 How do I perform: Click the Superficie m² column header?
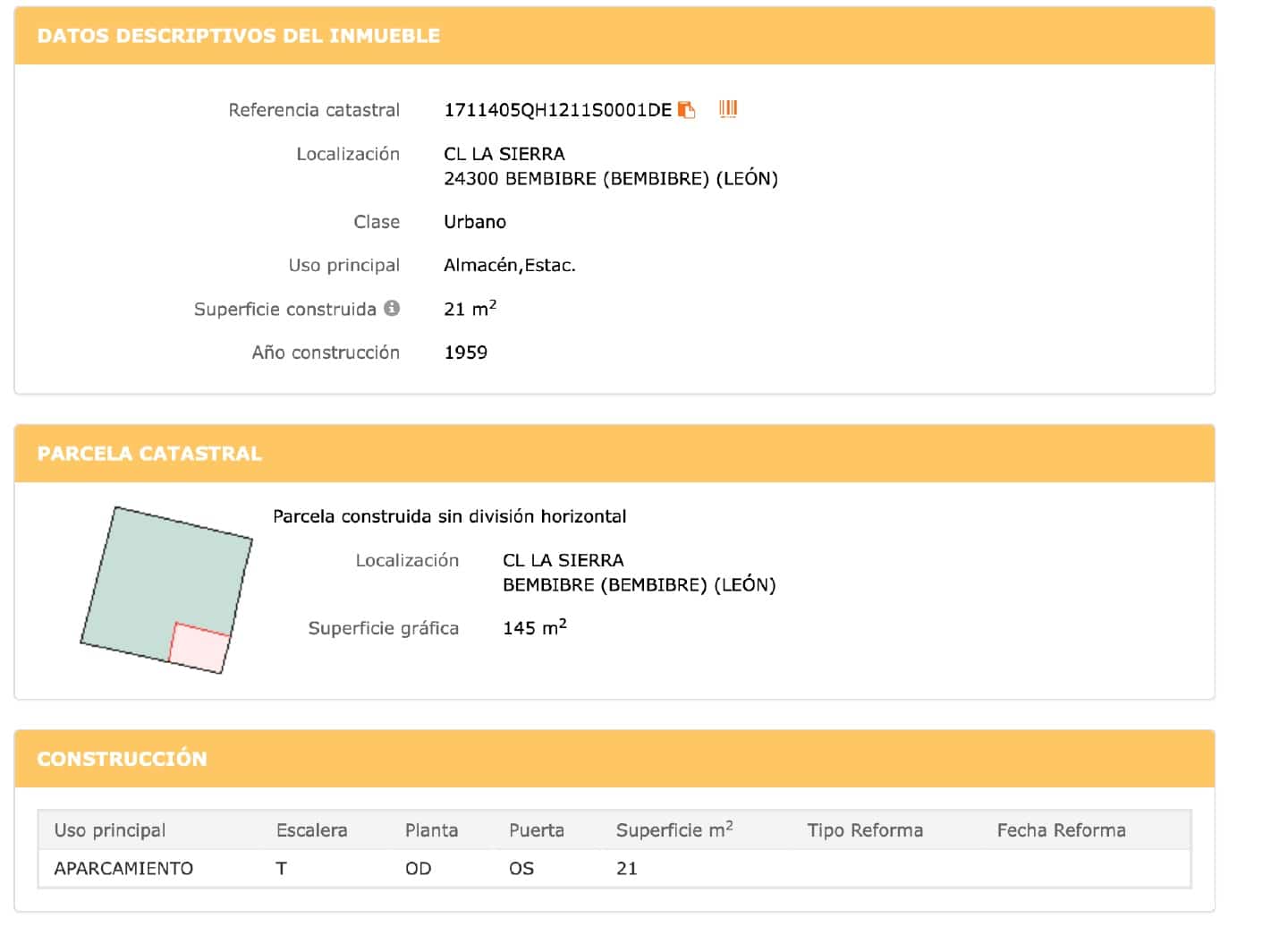[x=674, y=830]
